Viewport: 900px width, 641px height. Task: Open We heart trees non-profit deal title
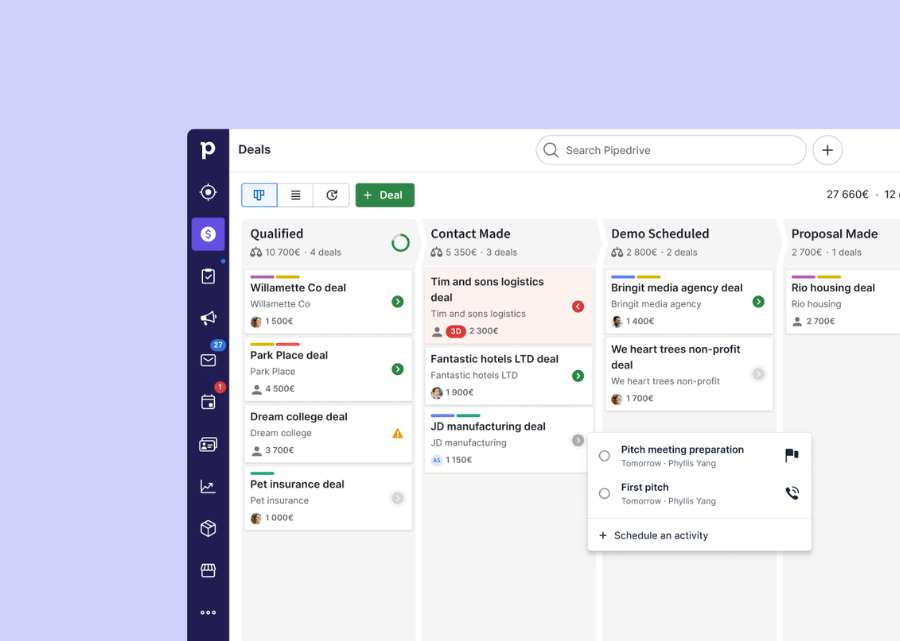pos(676,357)
